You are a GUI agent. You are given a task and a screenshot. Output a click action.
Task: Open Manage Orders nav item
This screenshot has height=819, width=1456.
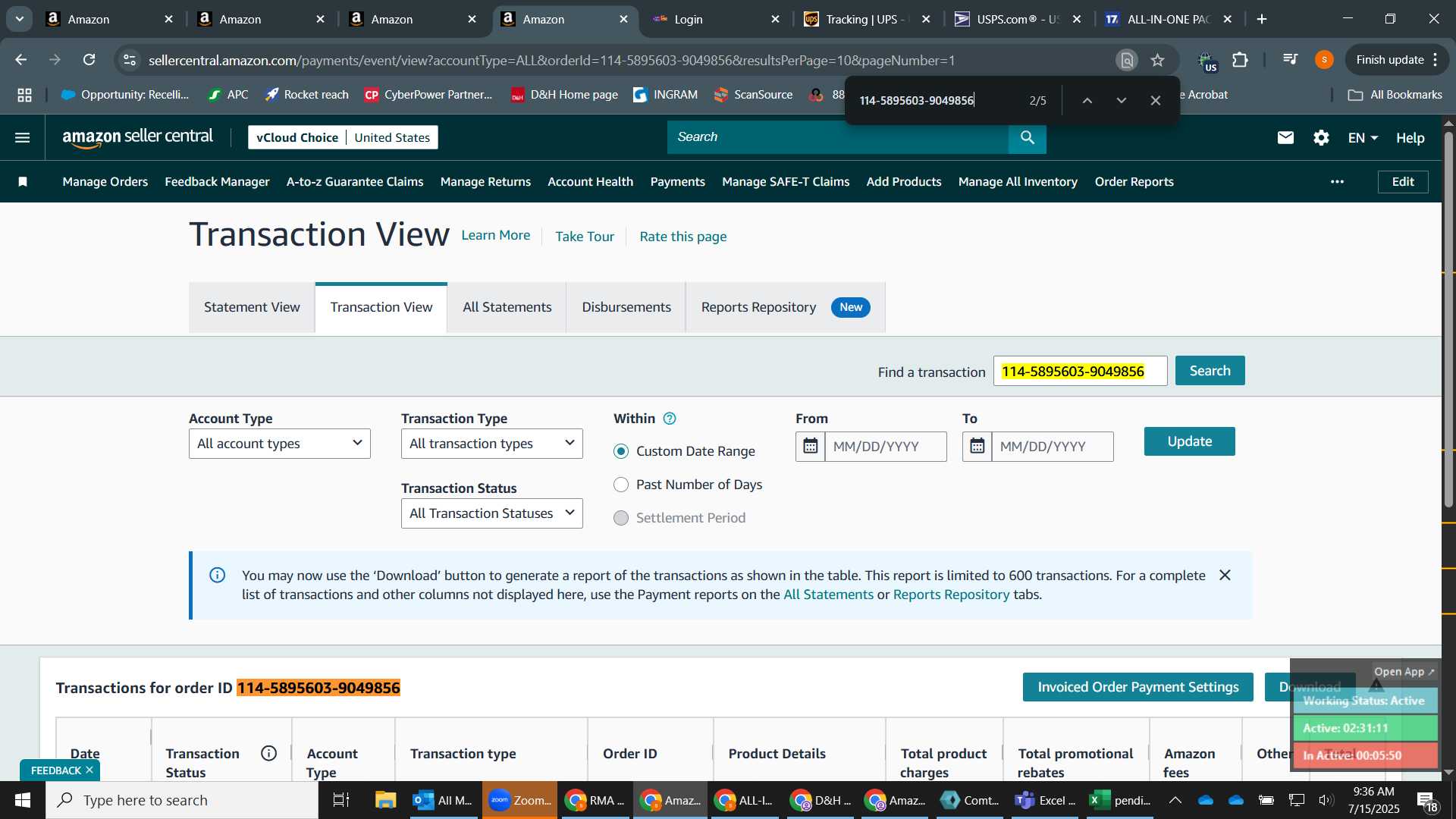click(x=105, y=181)
